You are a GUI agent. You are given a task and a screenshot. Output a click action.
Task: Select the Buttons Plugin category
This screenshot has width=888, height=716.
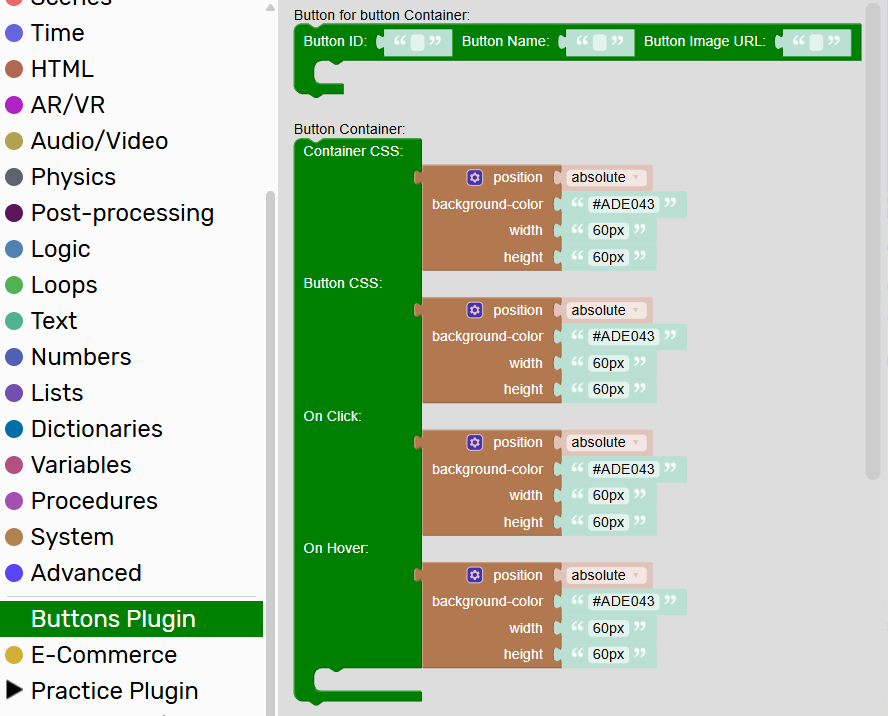pyautogui.click(x=113, y=619)
